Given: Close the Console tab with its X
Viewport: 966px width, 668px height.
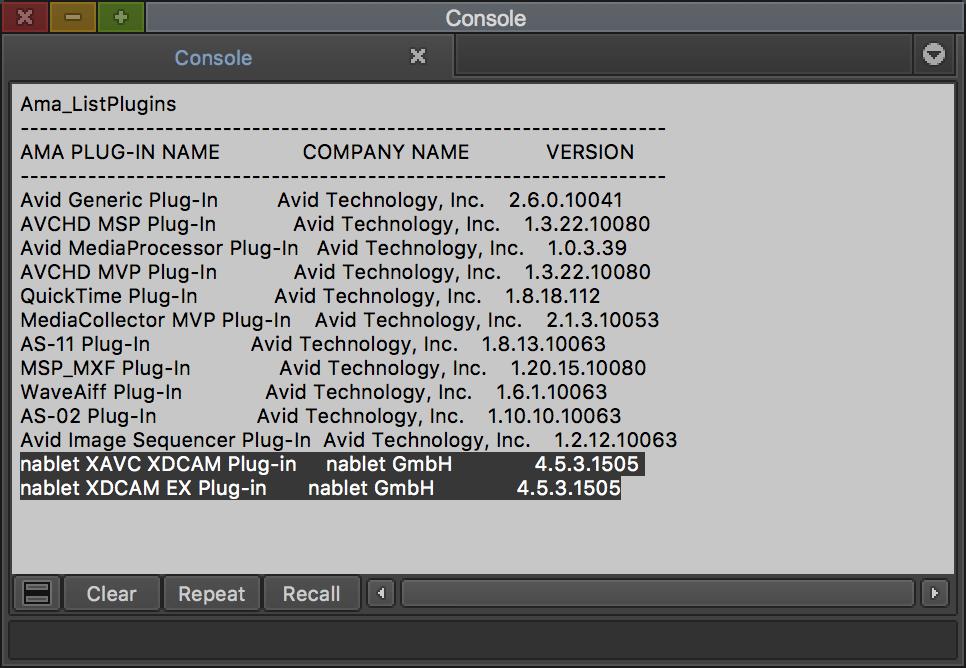Looking at the screenshot, I should [x=418, y=57].
